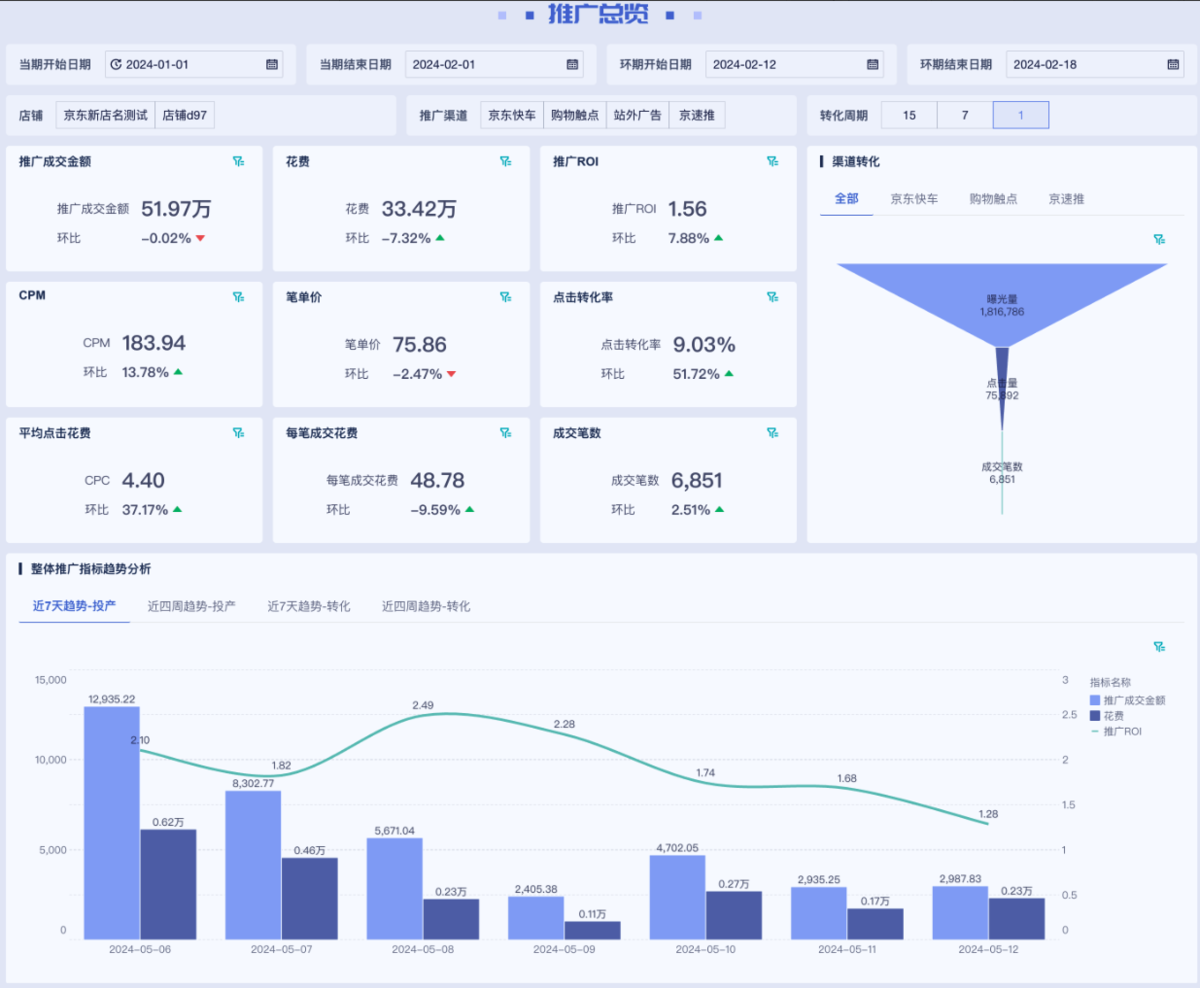The width and height of the screenshot is (1200, 988).
Task: Switch to 京东快车 channel conversion tab
Action: click(914, 199)
